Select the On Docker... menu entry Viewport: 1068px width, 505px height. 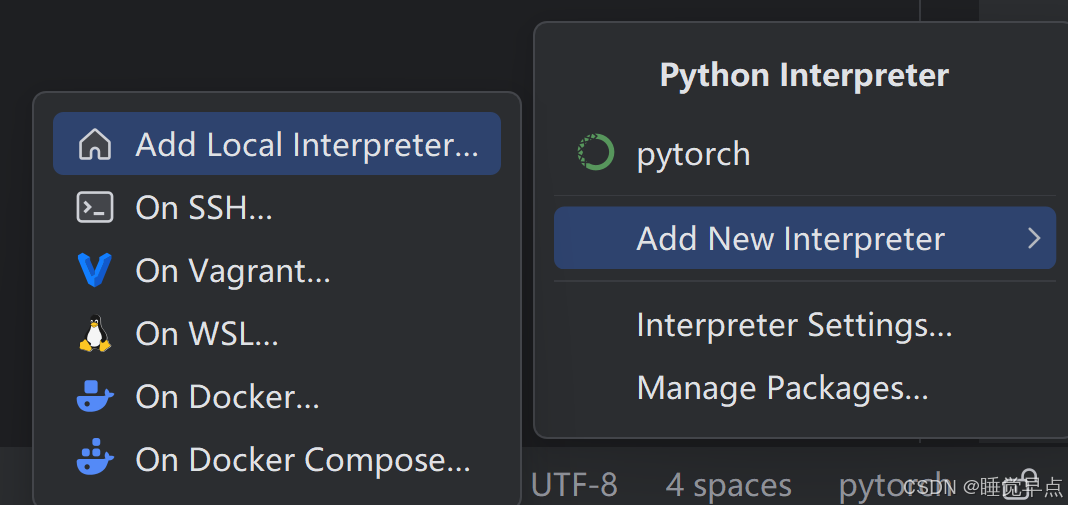[228, 397]
